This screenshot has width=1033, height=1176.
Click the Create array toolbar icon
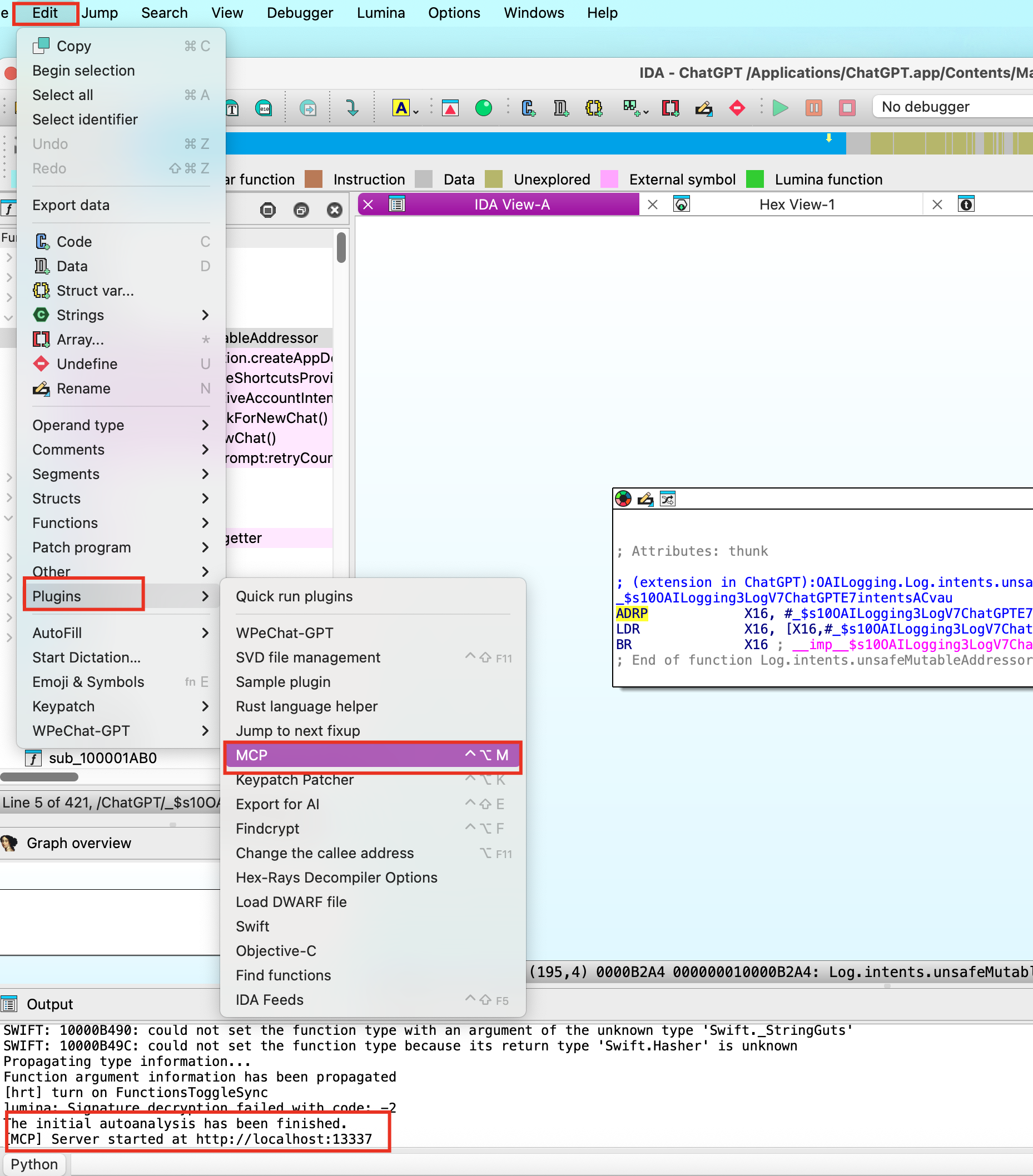[670, 108]
